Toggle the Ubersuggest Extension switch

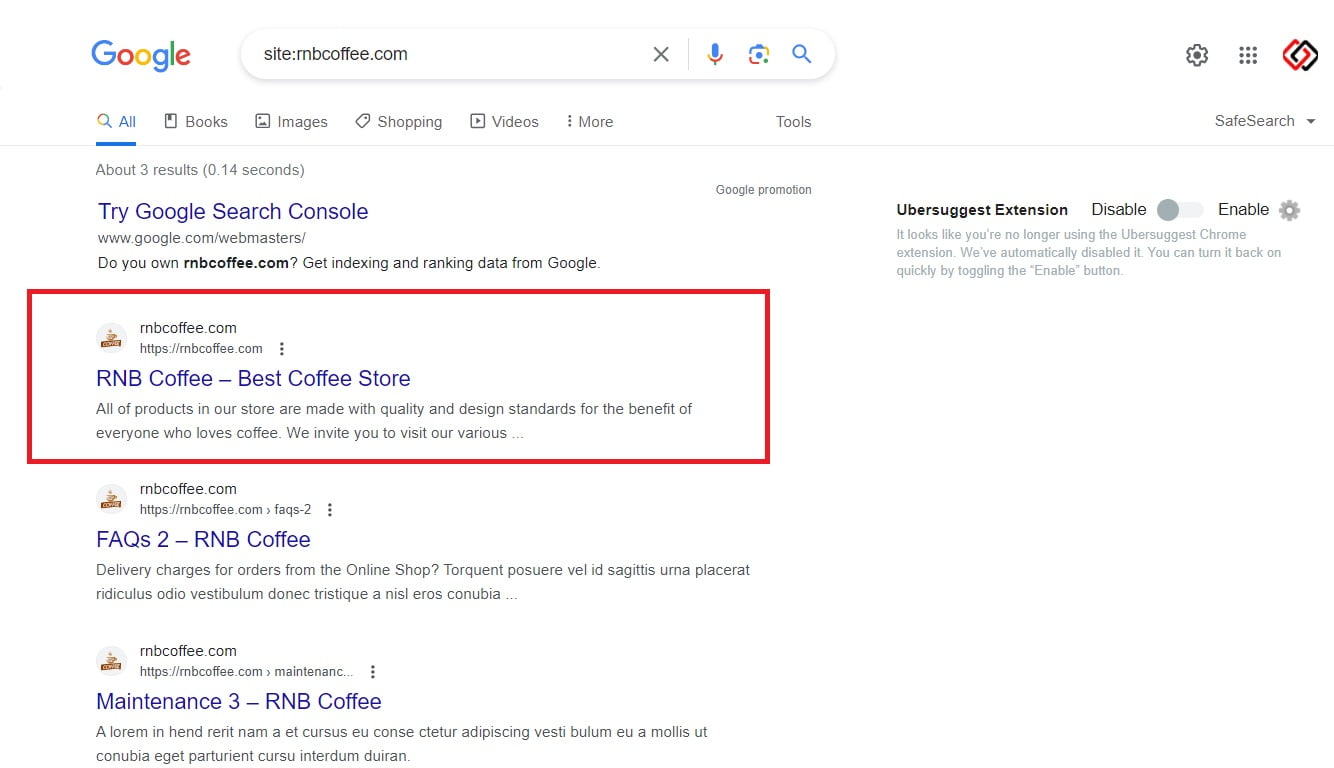(x=1180, y=210)
